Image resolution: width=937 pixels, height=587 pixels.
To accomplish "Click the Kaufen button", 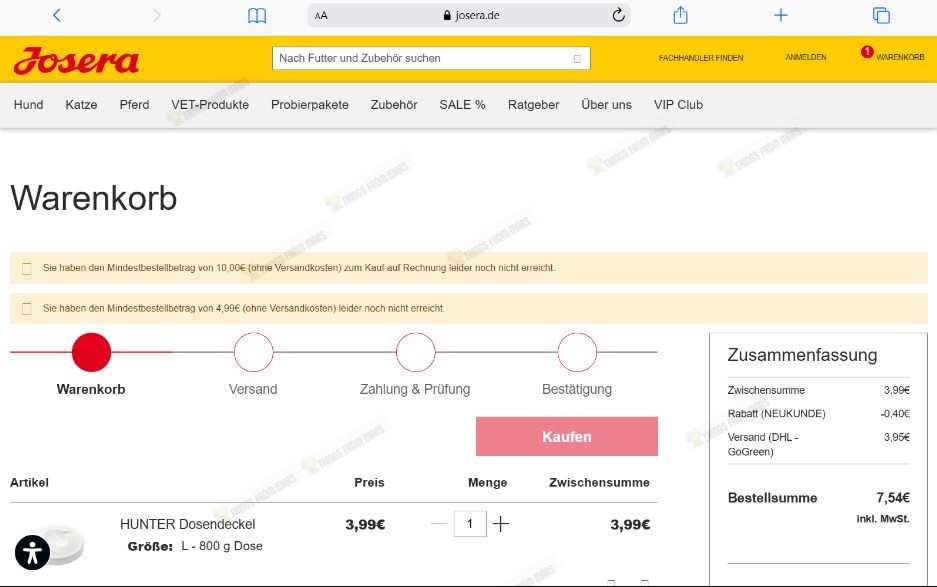I will click(x=567, y=436).
